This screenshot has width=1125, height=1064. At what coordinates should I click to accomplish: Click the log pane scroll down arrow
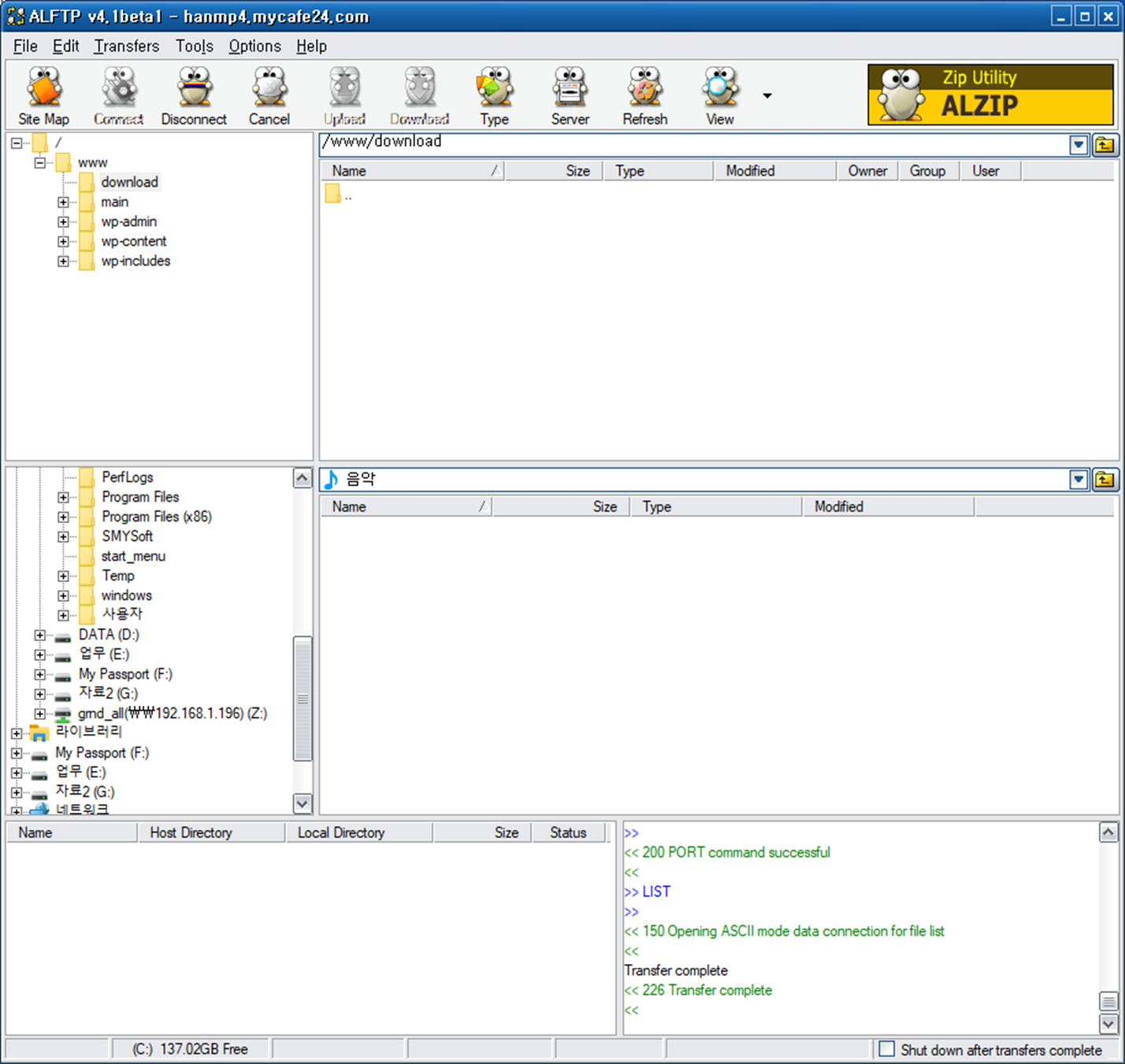click(1108, 1024)
